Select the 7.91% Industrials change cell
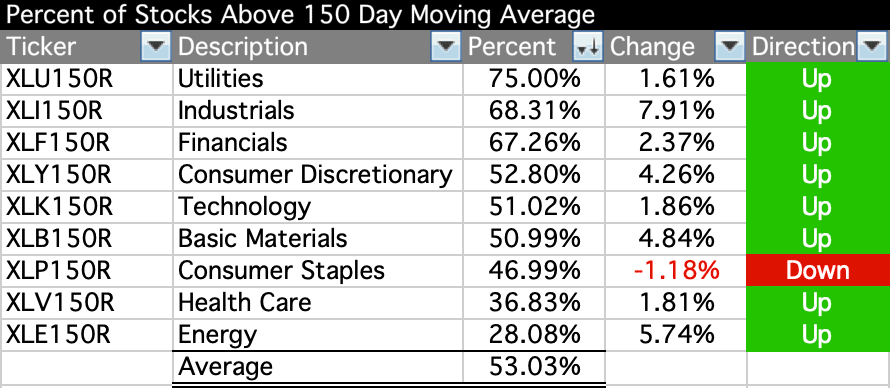Viewport: 890px width, 388px height. point(676,111)
